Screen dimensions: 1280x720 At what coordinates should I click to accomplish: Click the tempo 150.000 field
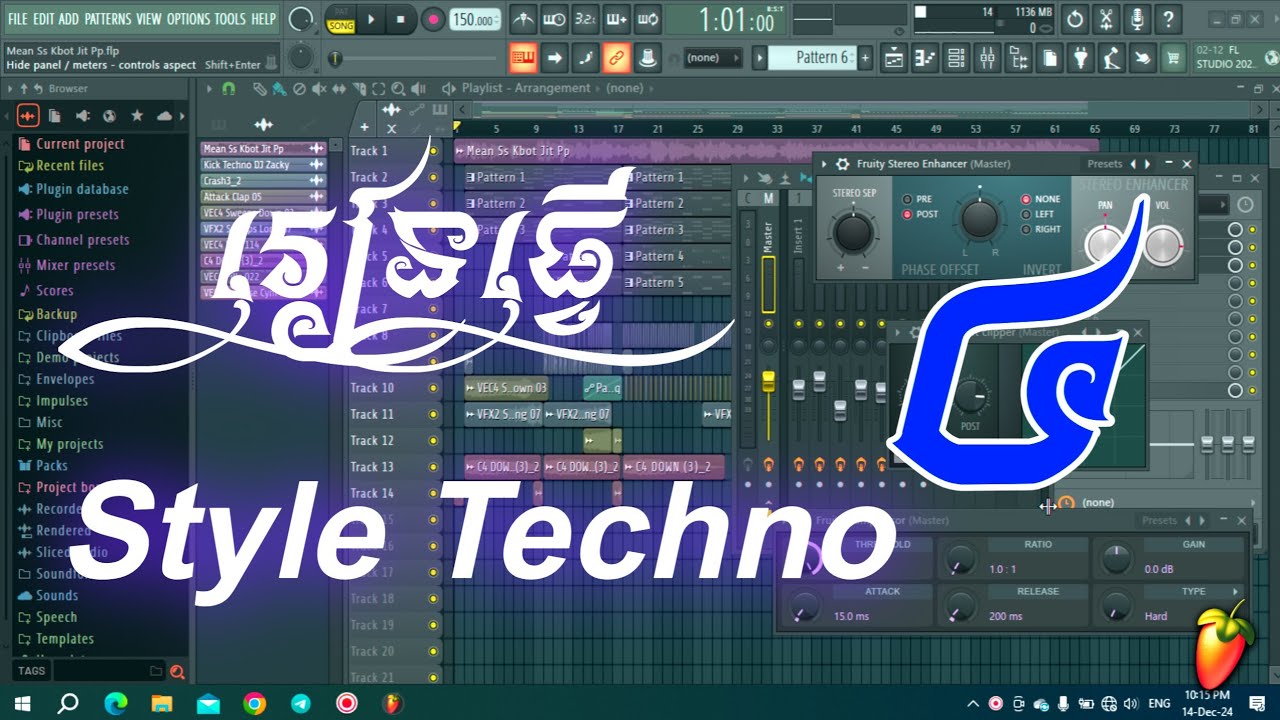tap(474, 20)
